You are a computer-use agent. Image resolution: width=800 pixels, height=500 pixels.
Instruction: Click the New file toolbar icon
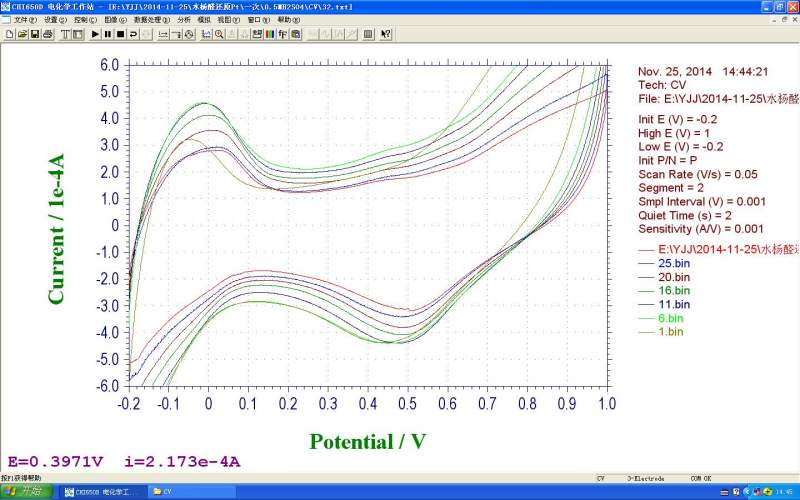click(9, 34)
